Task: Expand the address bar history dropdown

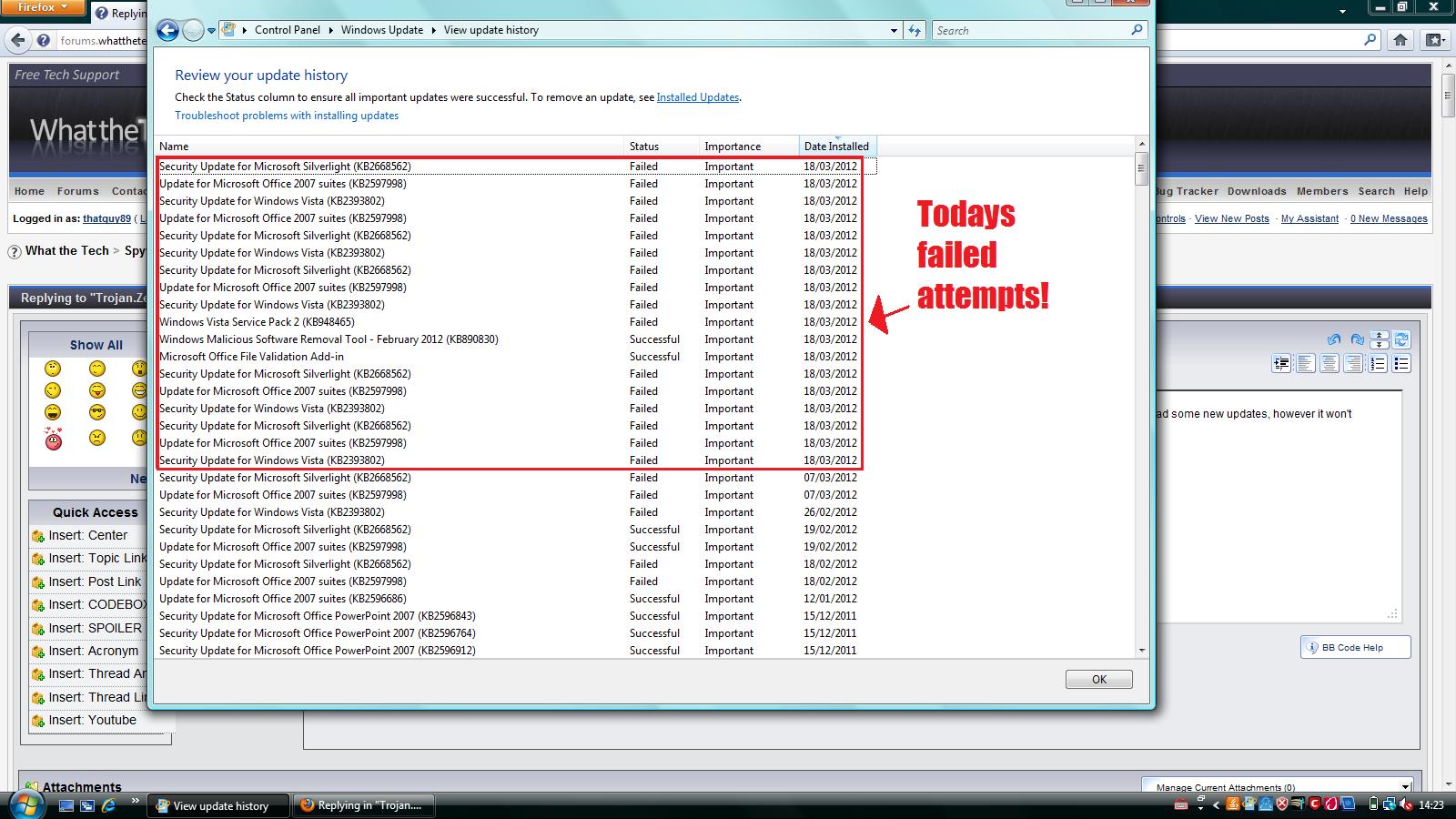Action: [x=894, y=30]
